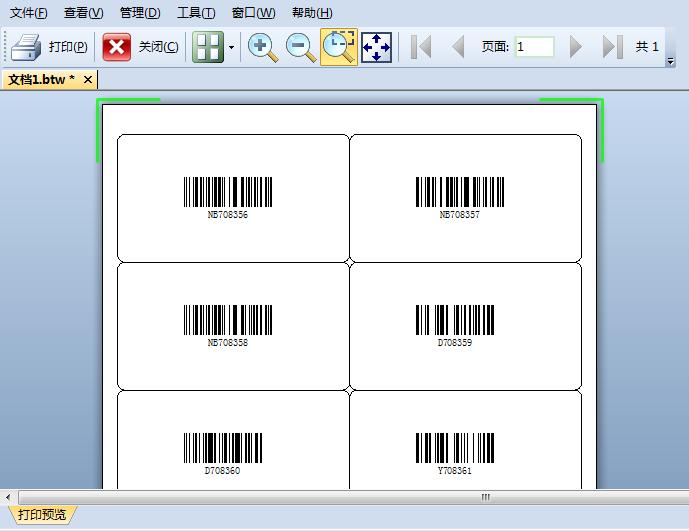Click the D708360 barcode label
The width and height of the screenshot is (689, 531).
222,453
